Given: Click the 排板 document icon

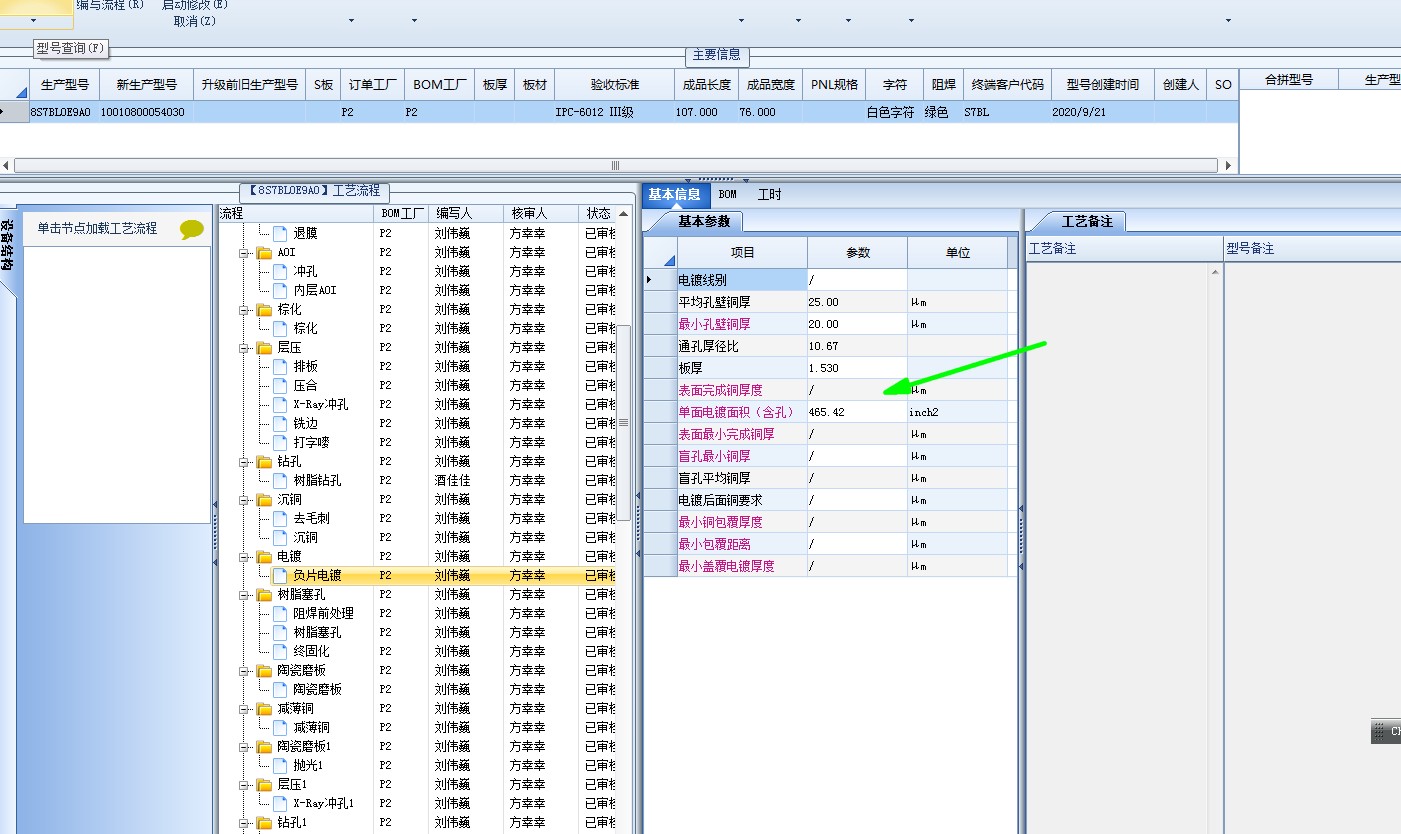Looking at the screenshot, I should pyautogui.click(x=280, y=366).
